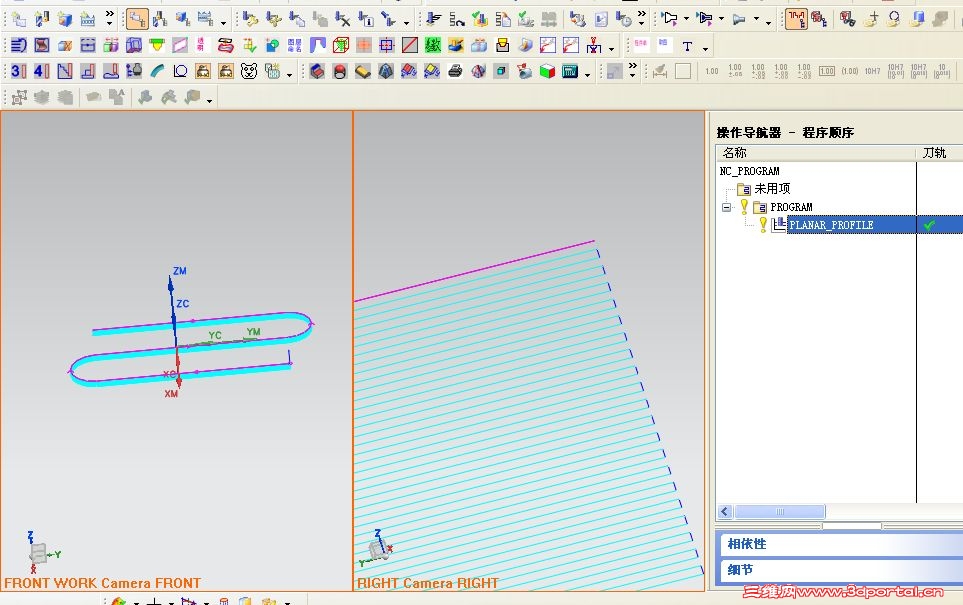This screenshot has height=605, width=963.
Task: Collapse the PROGRAM tree node
Action: click(727, 207)
